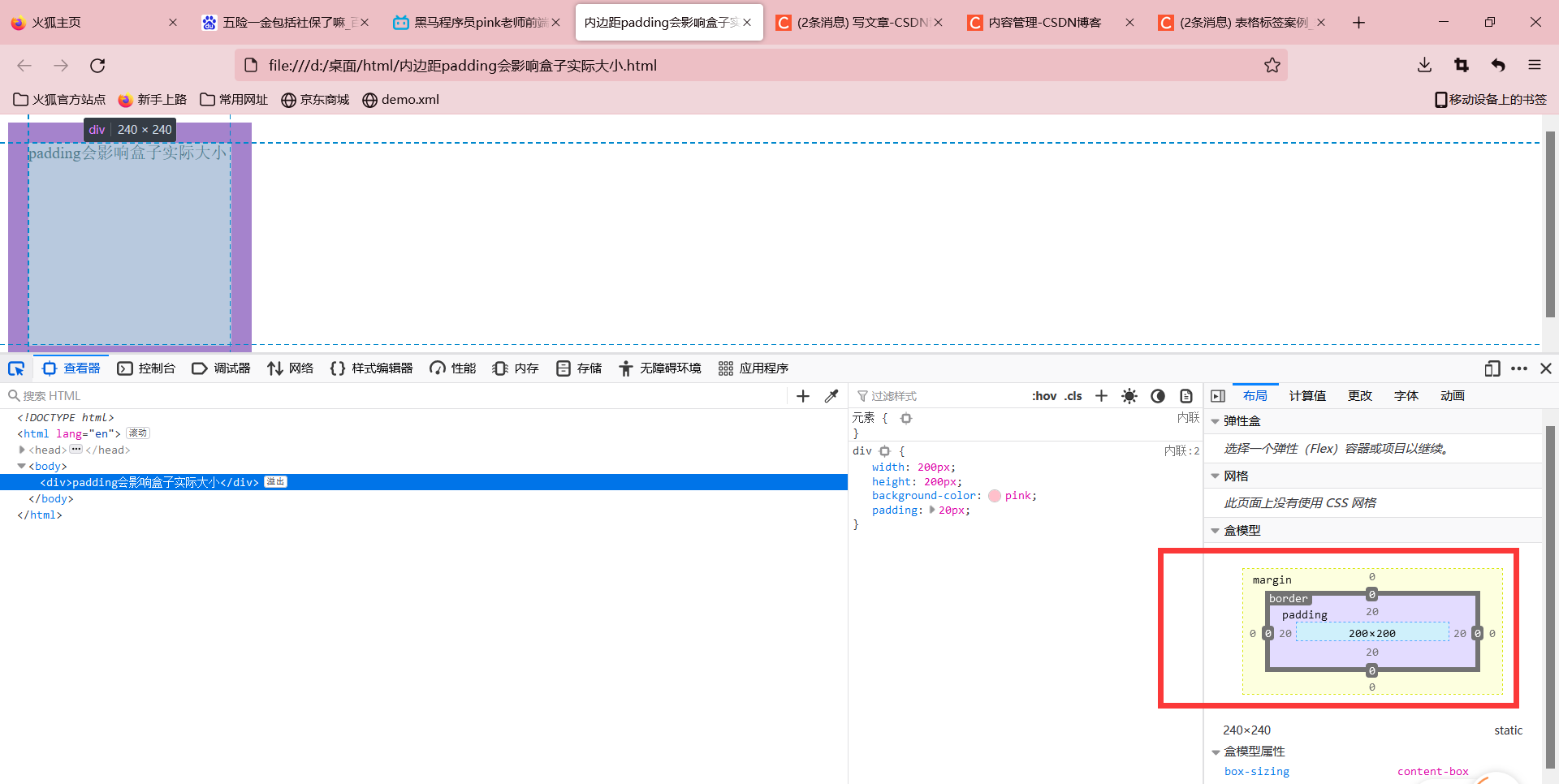Open the Style Editor (样式编辑器) tab

click(371, 368)
